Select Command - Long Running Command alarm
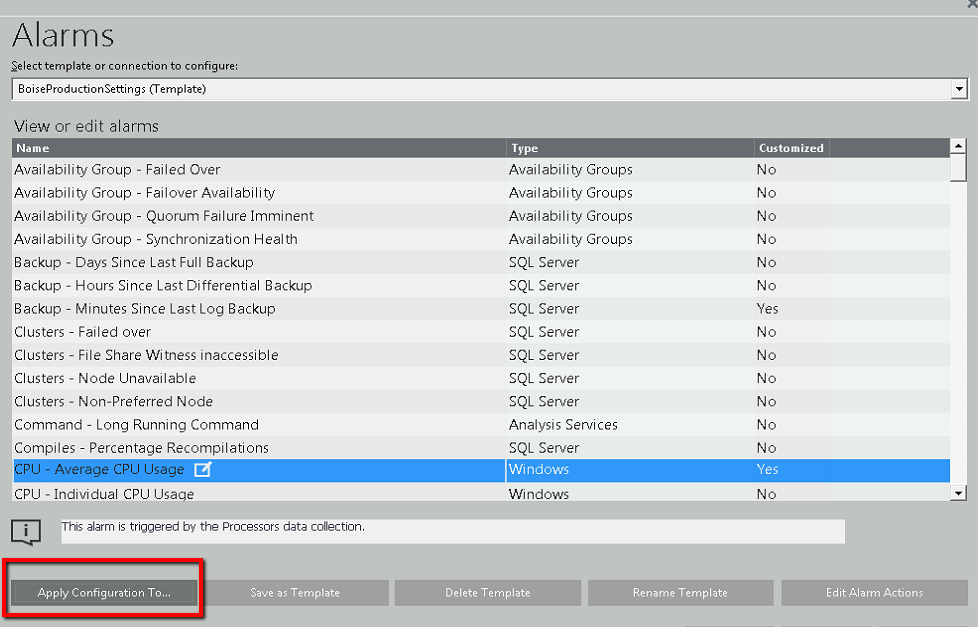 [136, 425]
